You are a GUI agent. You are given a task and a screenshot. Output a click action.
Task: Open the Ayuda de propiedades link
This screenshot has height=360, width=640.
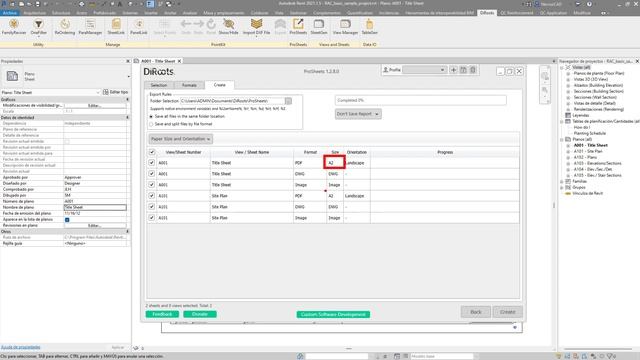pyautogui.click(x=20, y=347)
